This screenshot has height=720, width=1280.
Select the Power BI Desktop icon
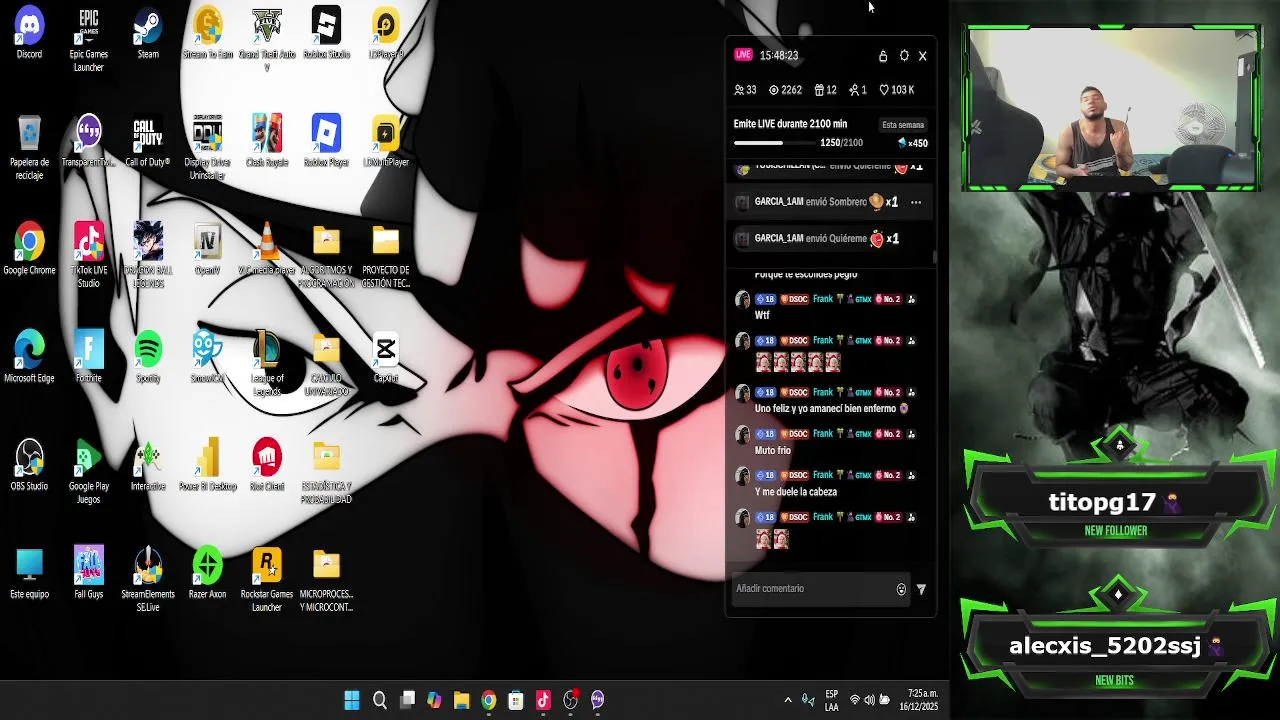click(x=207, y=466)
